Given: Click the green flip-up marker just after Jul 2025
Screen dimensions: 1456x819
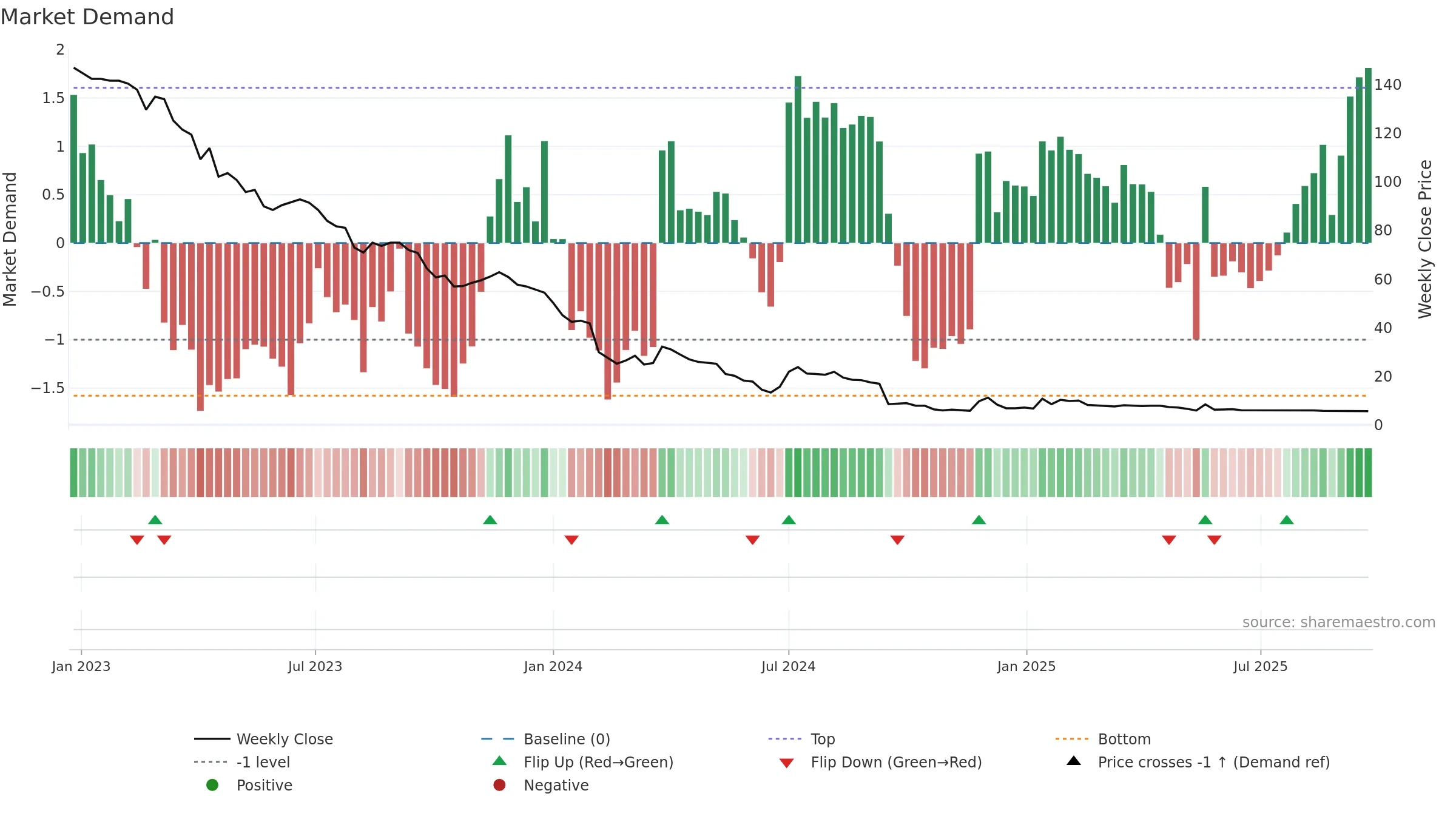Looking at the screenshot, I should 1287,520.
